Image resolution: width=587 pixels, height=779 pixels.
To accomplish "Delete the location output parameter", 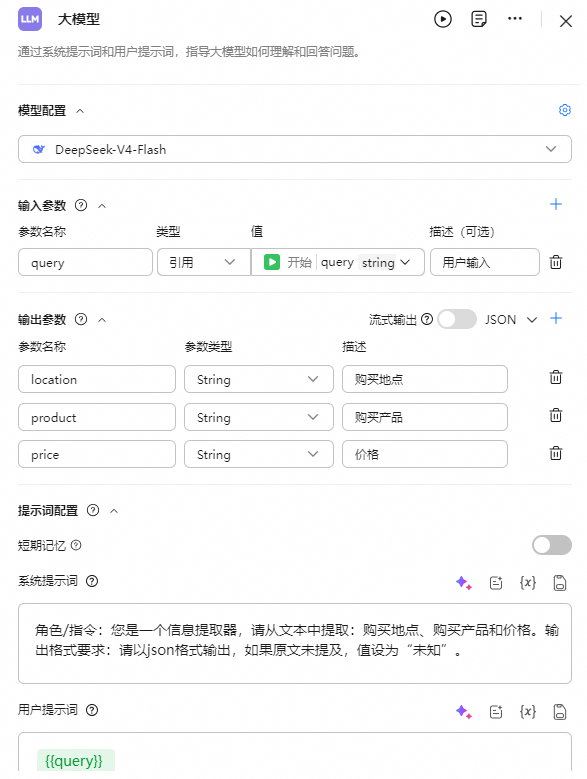I will (x=556, y=377).
